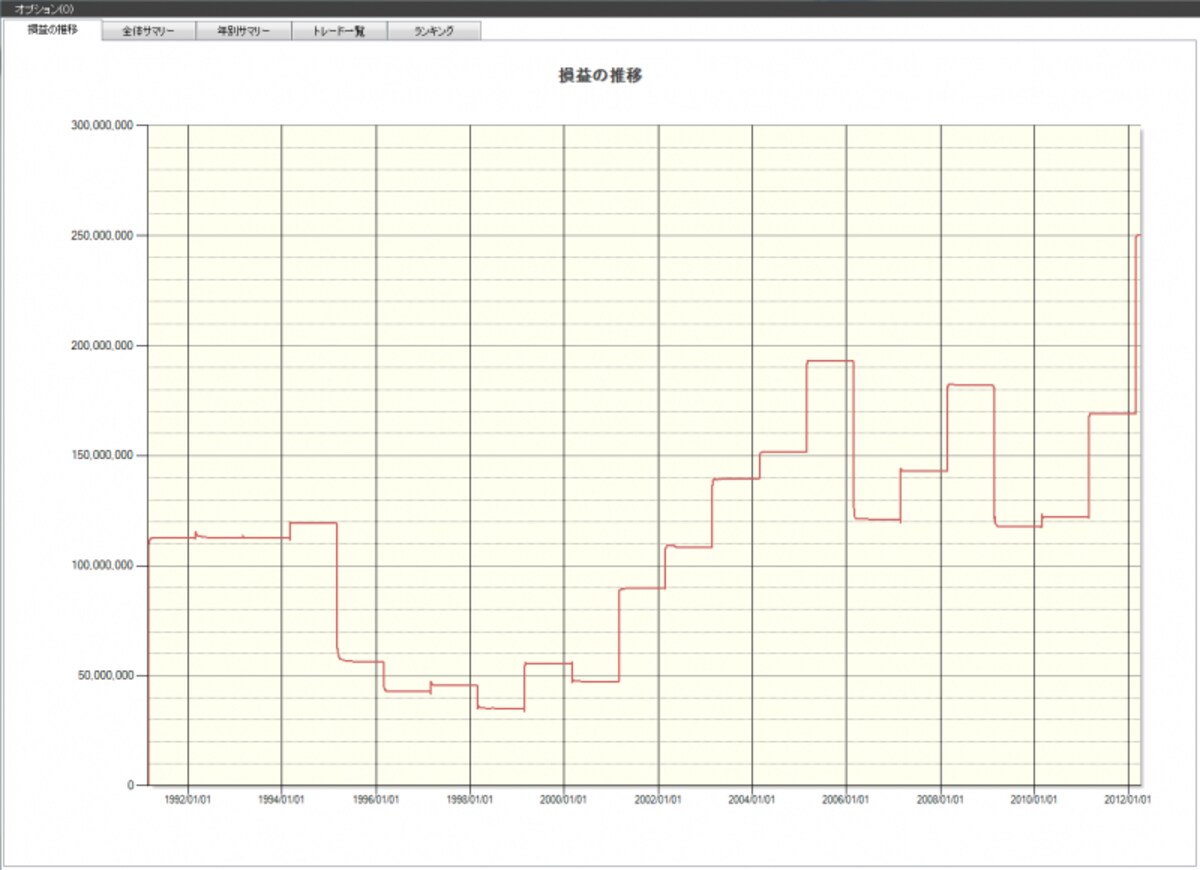Click the 1996/01/01 x-axis date label
Screen dimensions: 1200x870
[x=376, y=800]
